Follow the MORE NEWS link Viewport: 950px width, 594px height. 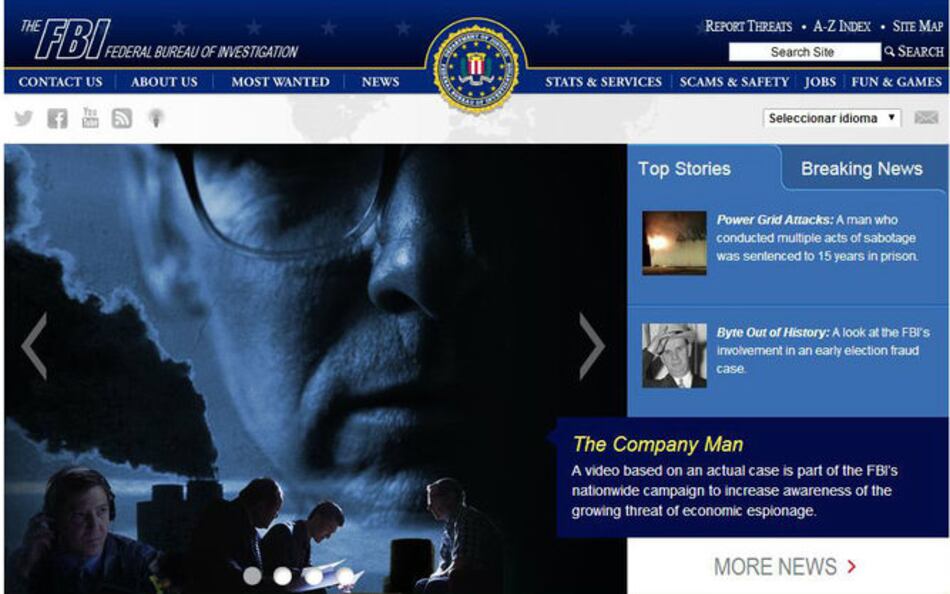click(785, 567)
